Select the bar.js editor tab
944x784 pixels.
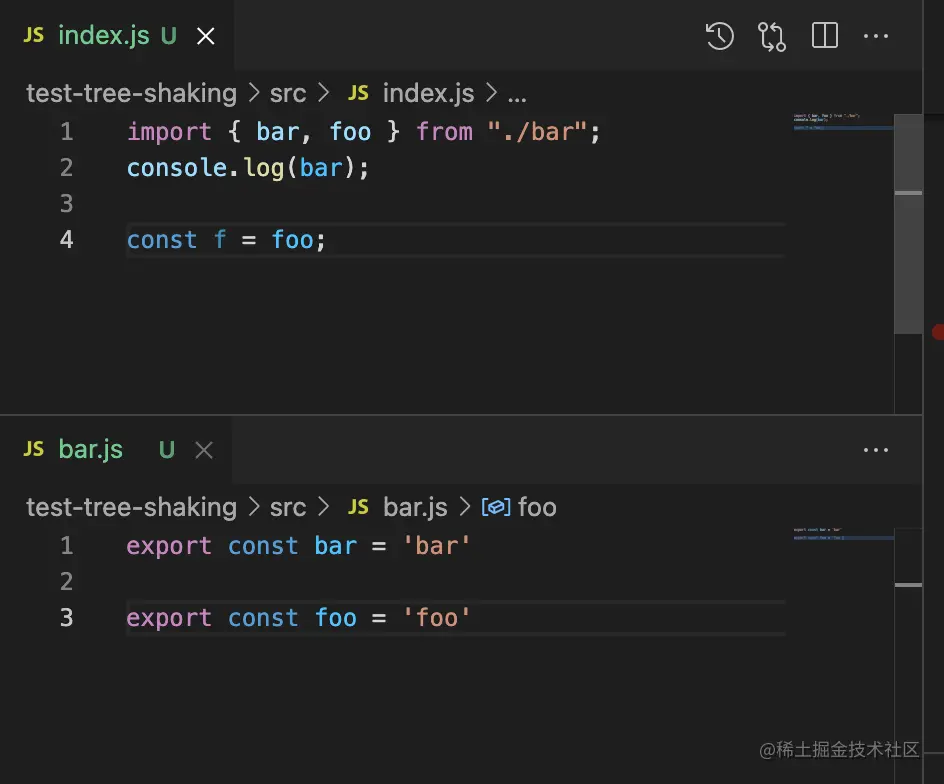click(90, 450)
